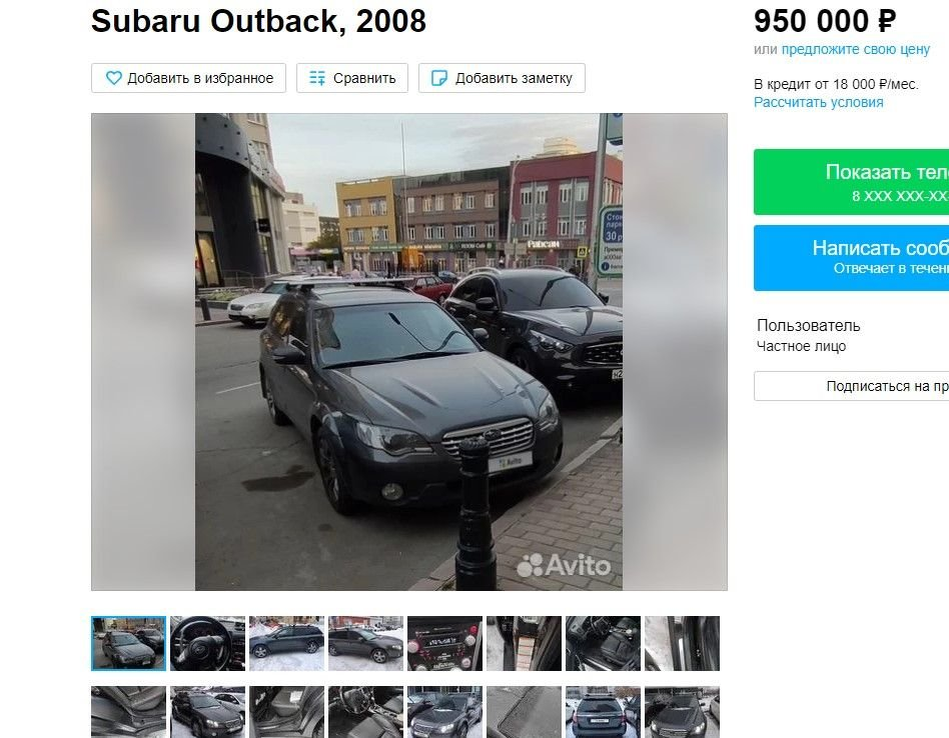Subscribe to the seller's listings
Screen dimensions: 949x738
pos(851,386)
